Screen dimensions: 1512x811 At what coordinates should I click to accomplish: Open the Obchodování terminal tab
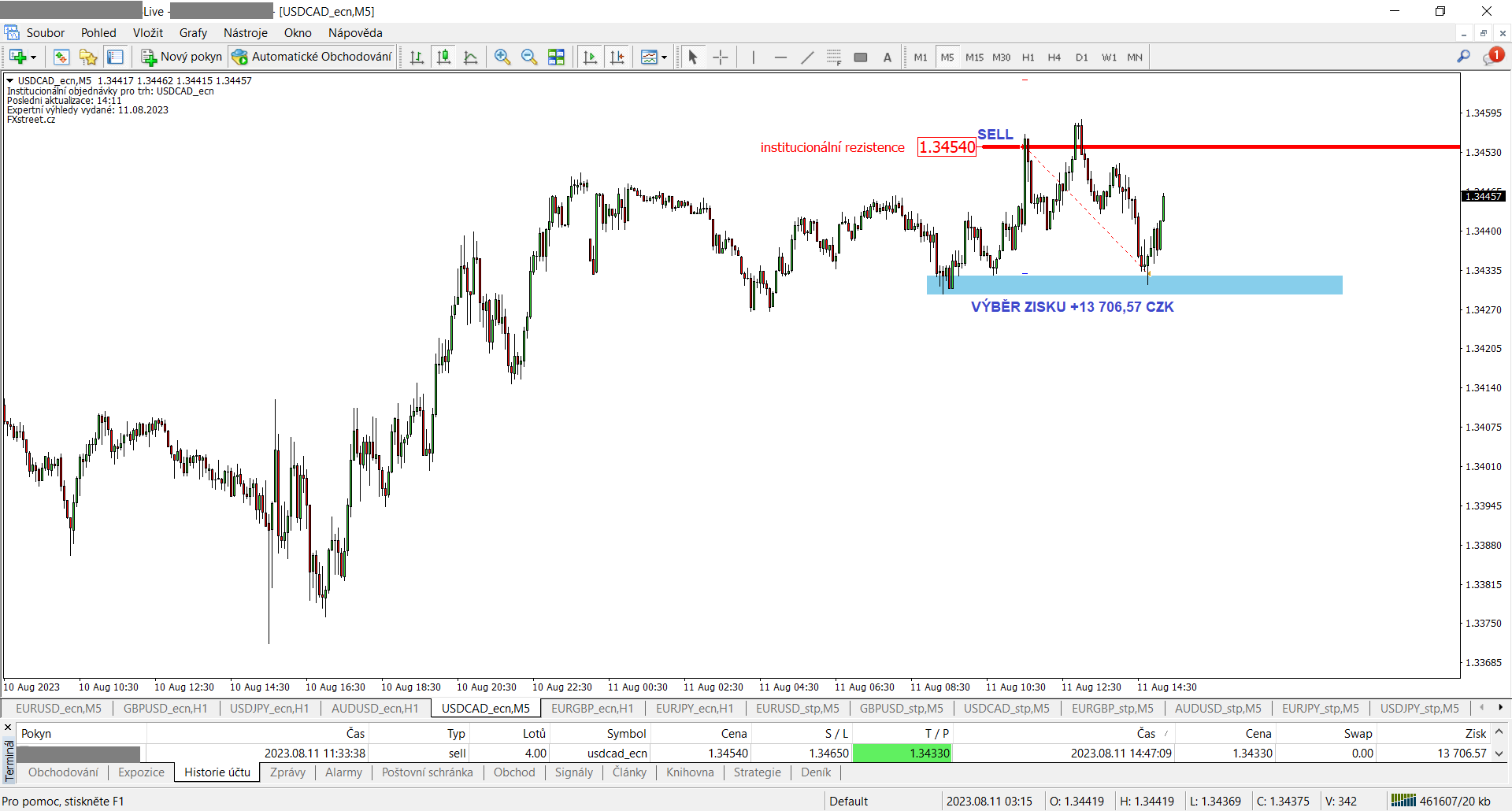click(63, 772)
